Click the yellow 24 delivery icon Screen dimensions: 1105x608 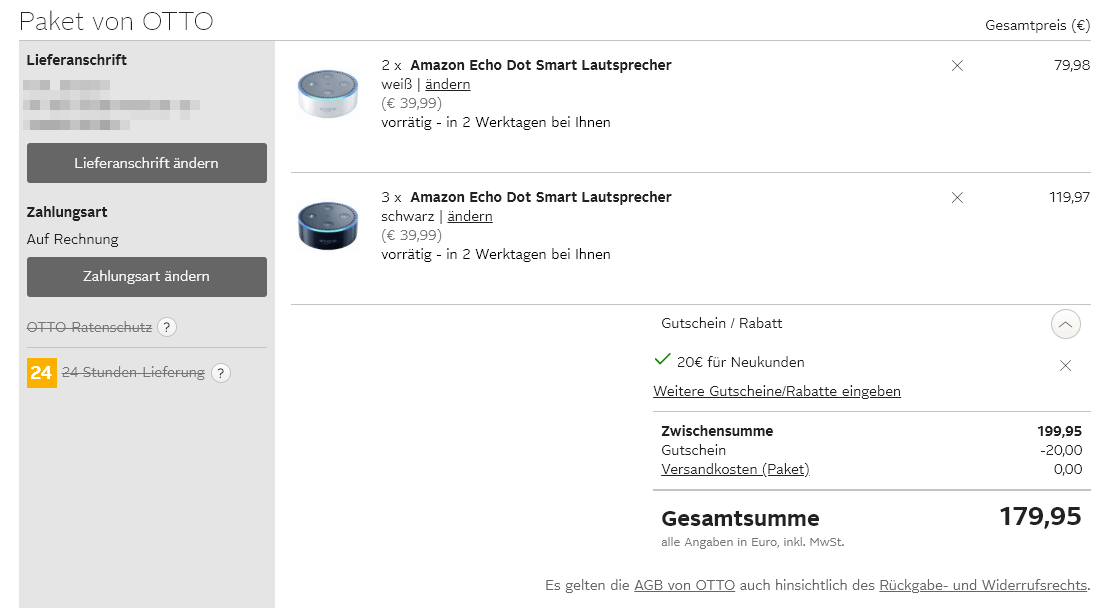coord(42,373)
